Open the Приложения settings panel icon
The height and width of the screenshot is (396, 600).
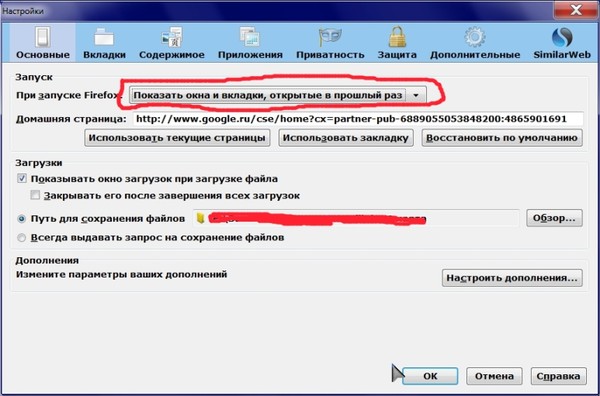pos(250,37)
